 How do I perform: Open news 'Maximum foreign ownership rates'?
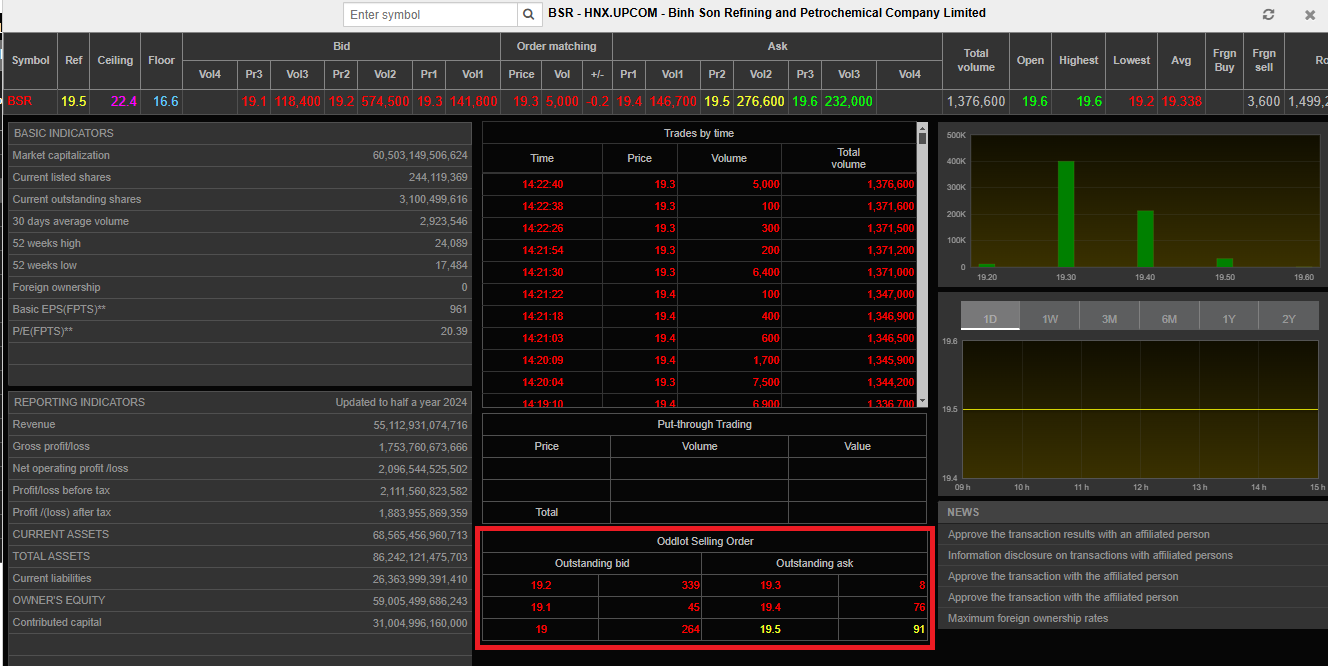tap(1028, 618)
